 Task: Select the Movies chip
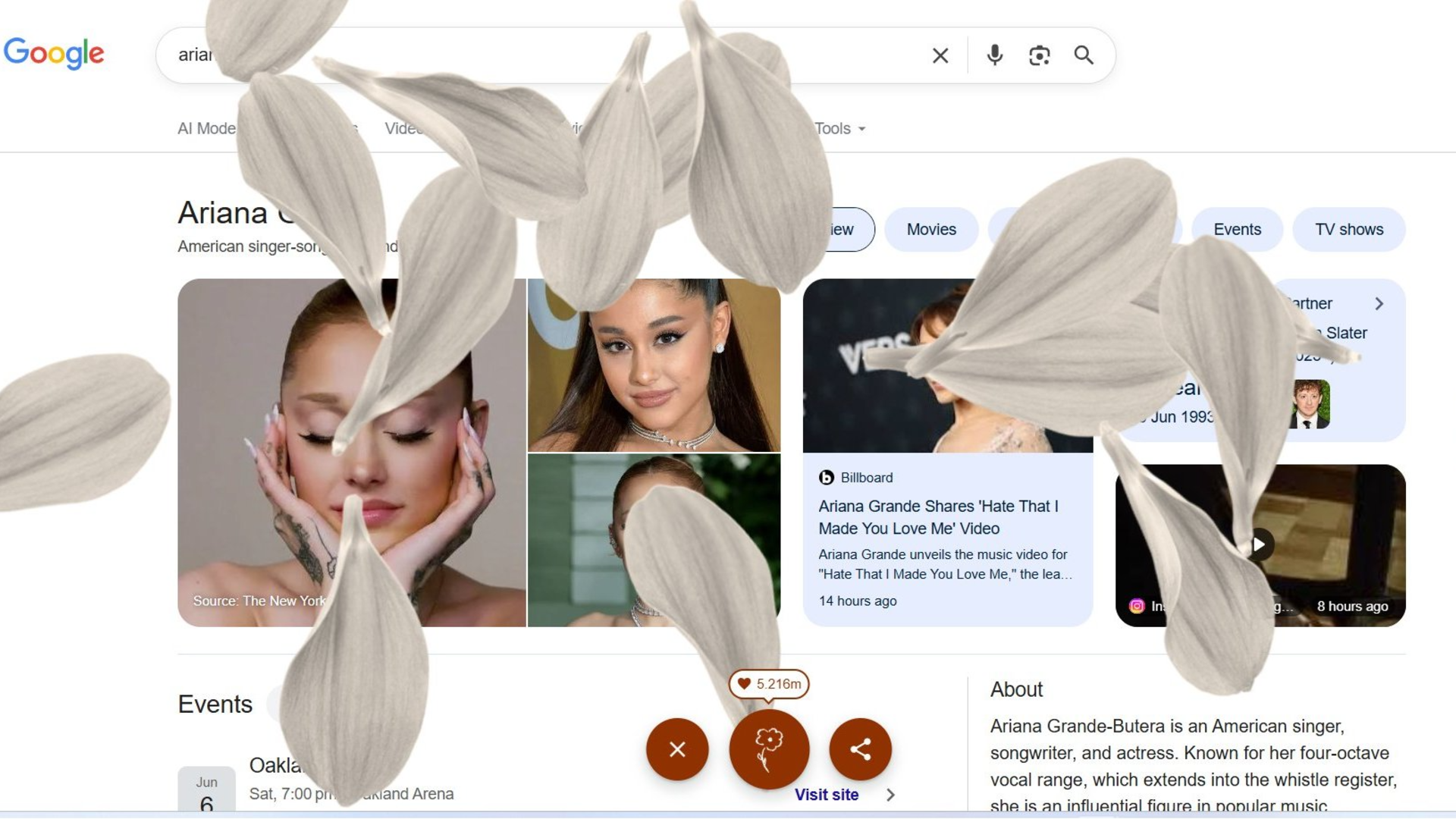point(931,229)
